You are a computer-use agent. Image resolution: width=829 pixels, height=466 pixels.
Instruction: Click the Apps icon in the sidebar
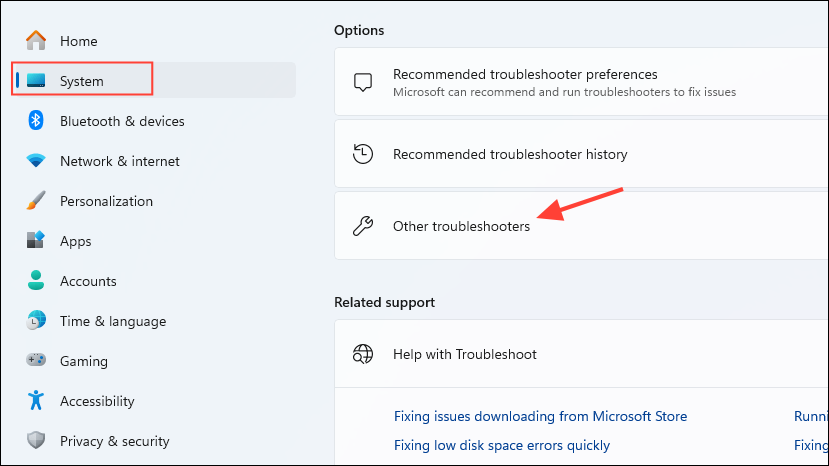[36, 241]
